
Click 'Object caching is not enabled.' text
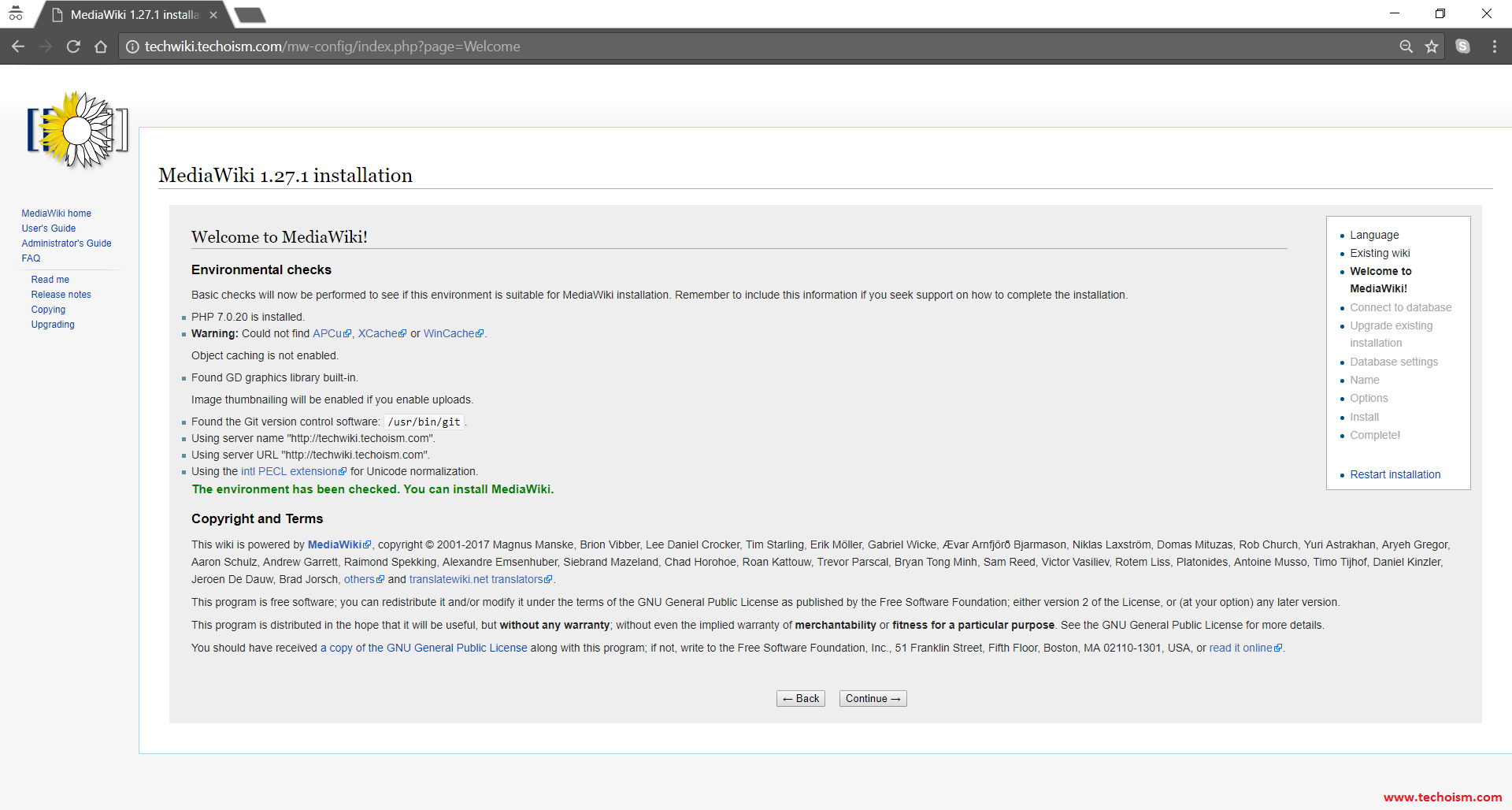[x=265, y=355]
